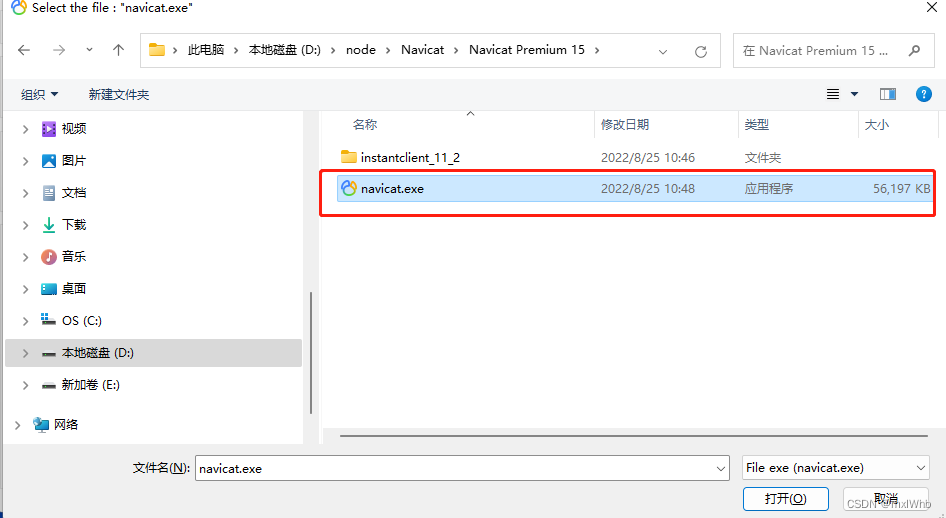Select 本地磁盘 (D:) in the address path

click(x=285, y=50)
